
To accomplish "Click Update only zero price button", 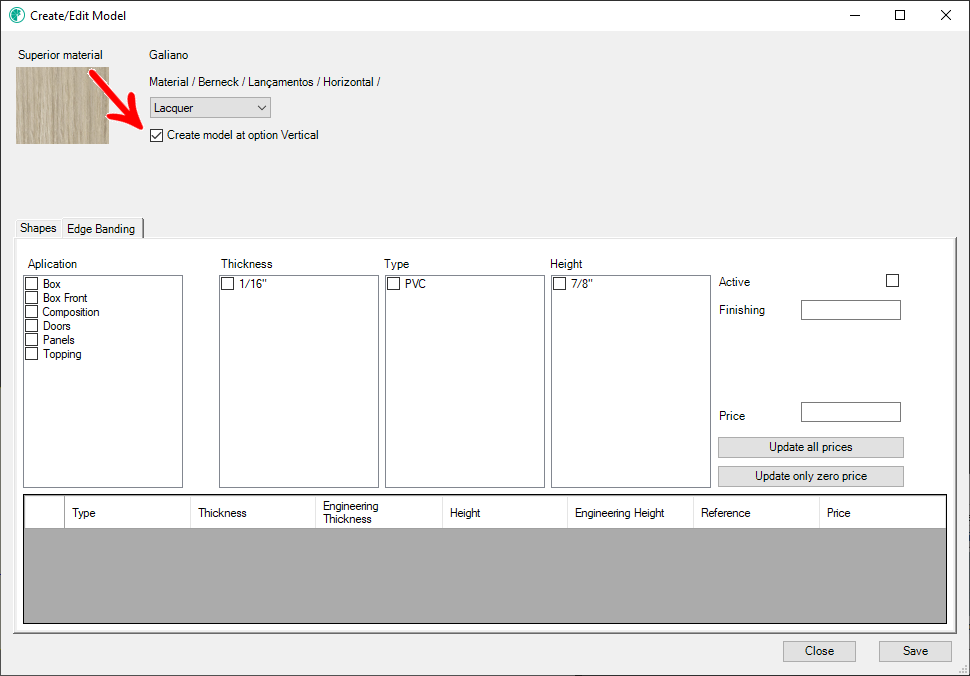I will click(x=810, y=476).
